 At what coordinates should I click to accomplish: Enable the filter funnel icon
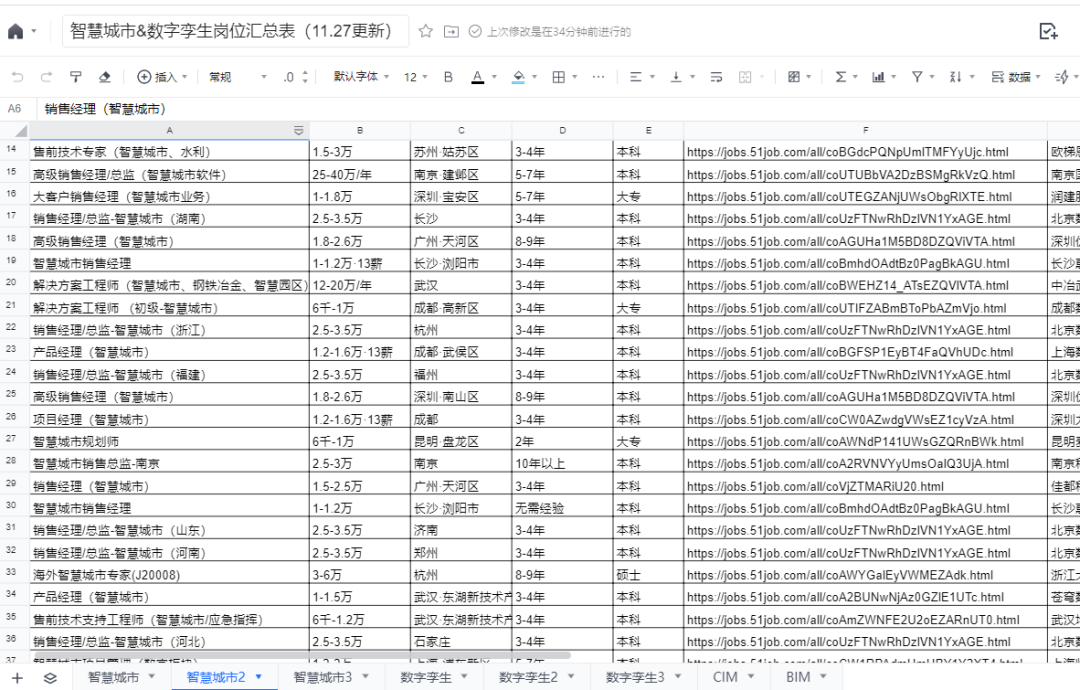919,75
